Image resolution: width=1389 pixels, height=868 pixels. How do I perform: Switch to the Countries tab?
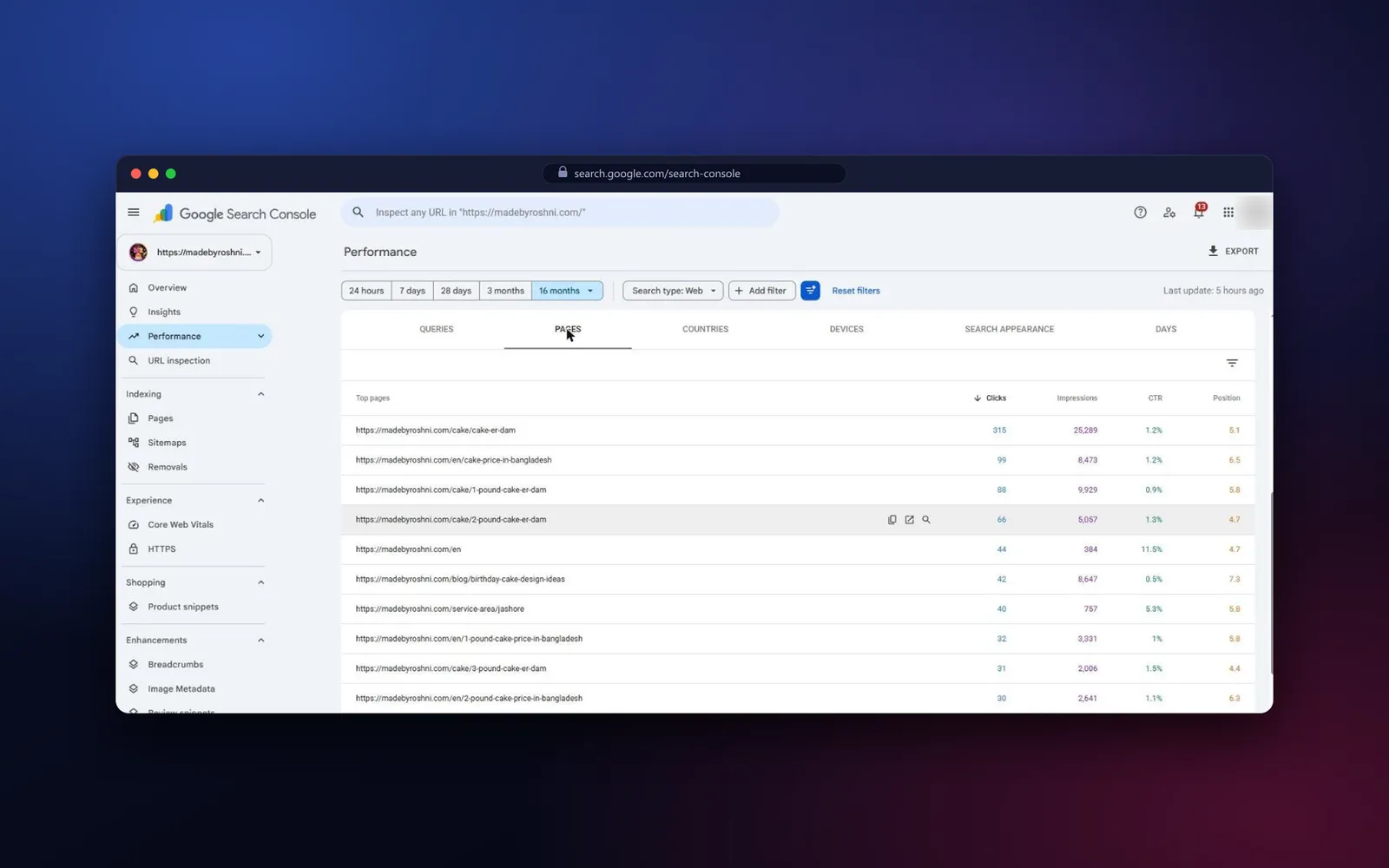pyautogui.click(x=705, y=329)
